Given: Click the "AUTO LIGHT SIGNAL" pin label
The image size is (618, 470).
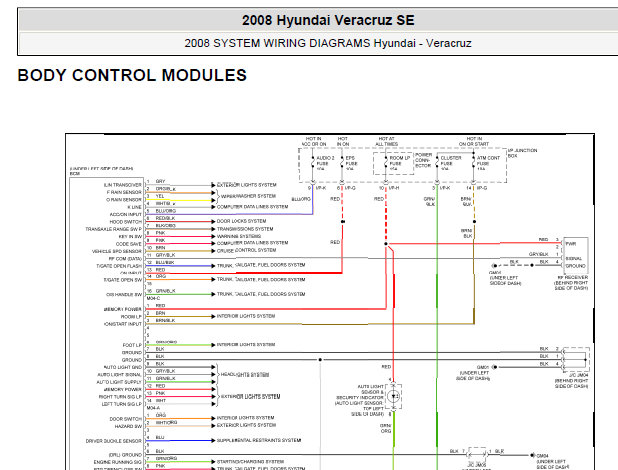Looking at the screenshot, I should 119,375.
